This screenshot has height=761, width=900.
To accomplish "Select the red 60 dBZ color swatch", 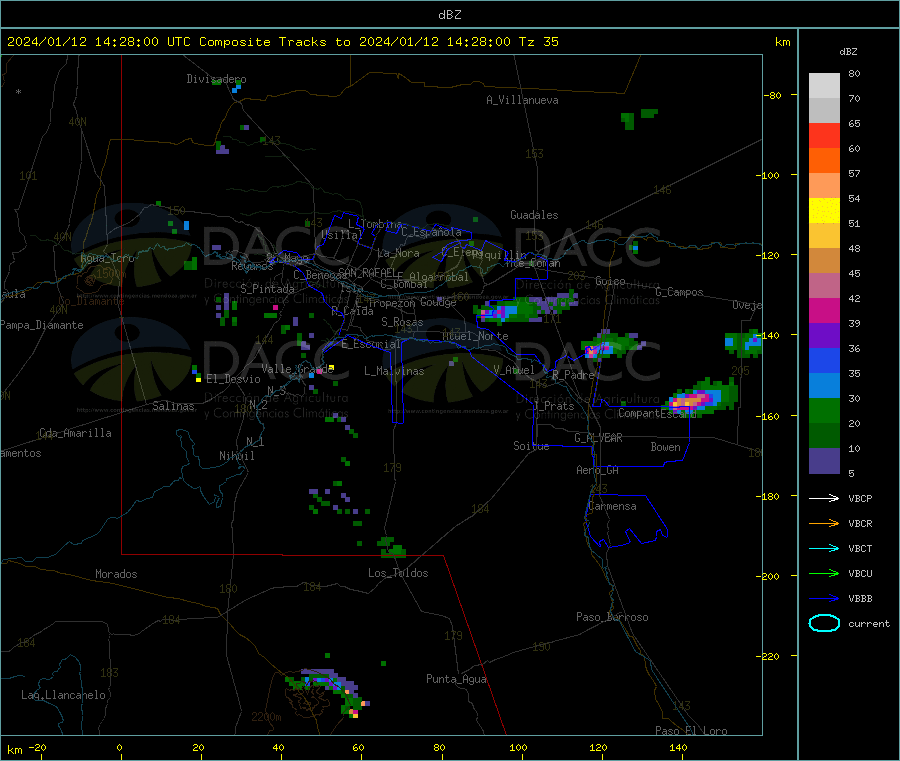I will [824, 135].
